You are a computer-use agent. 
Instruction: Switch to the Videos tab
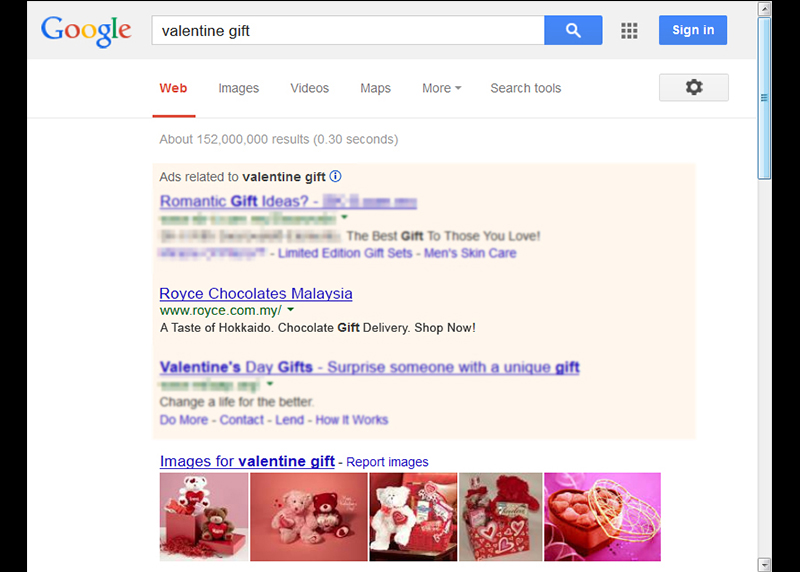coord(309,88)
